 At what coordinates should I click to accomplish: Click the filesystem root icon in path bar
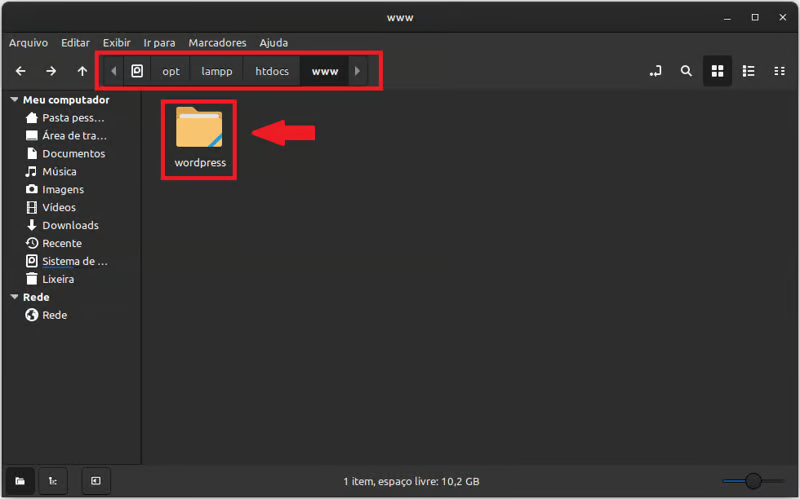(x=137, y=71)
